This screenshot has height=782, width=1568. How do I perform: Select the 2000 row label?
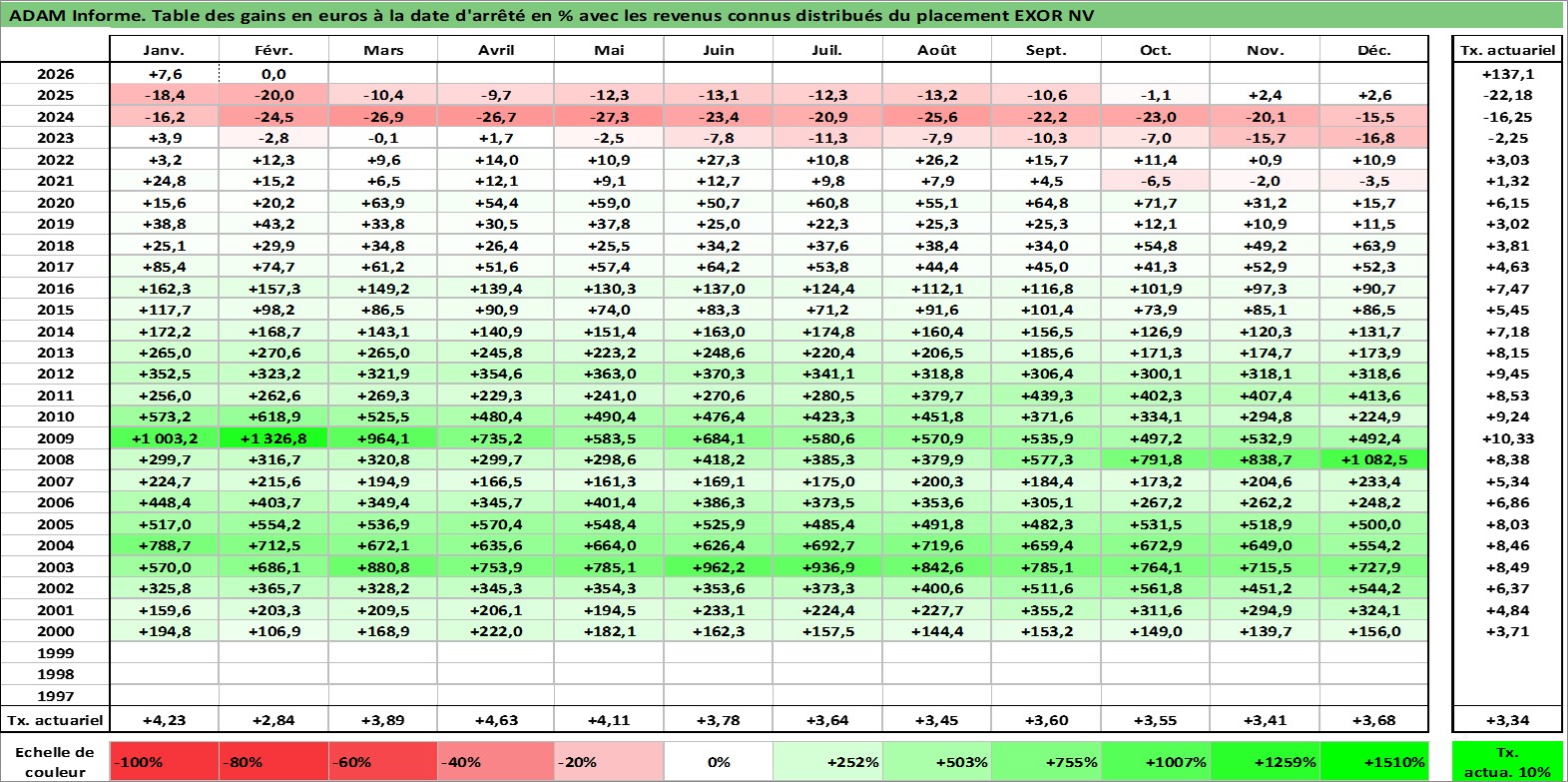point(55,631)
